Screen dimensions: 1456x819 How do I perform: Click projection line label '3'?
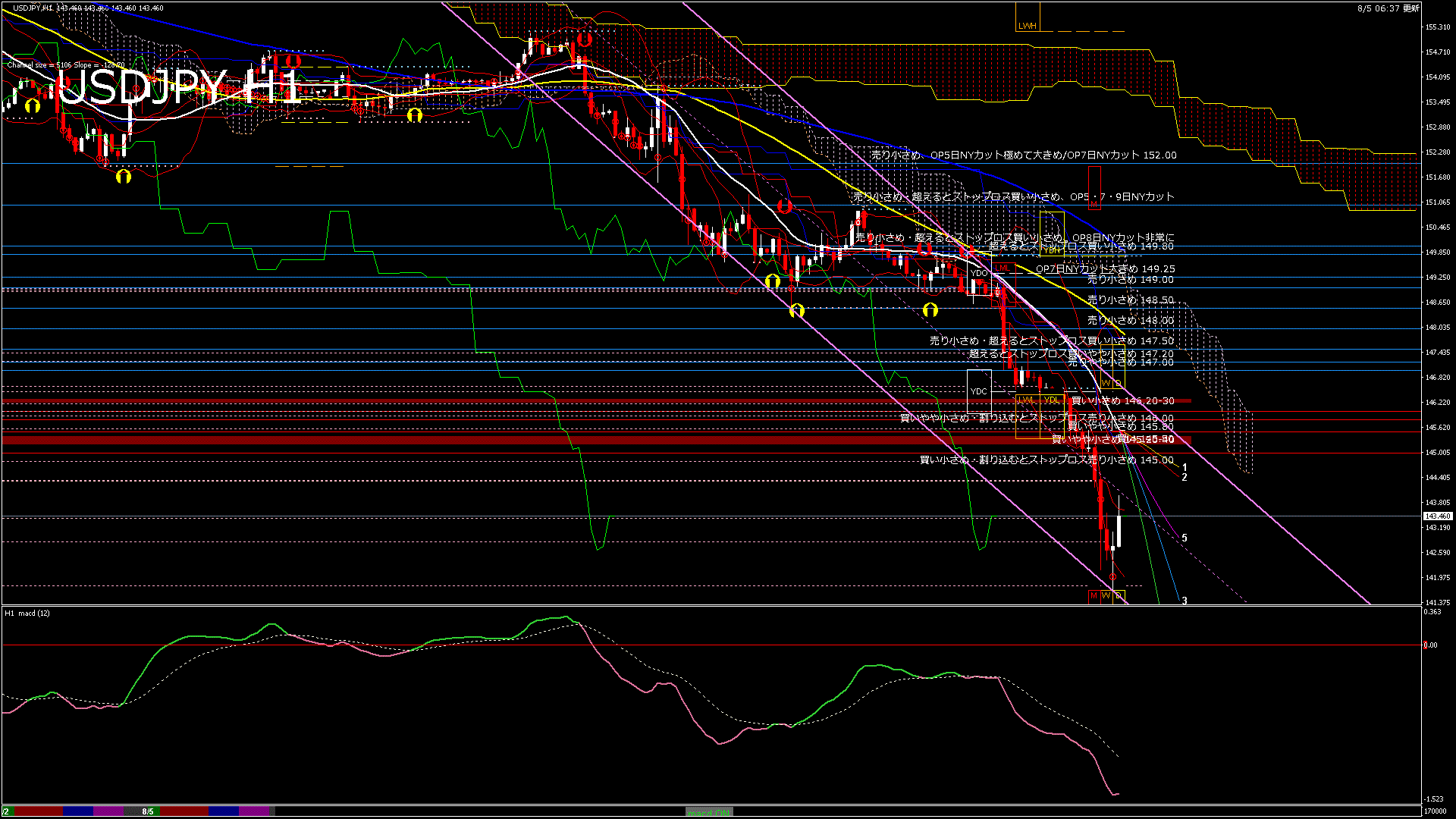coord(1185,601)
